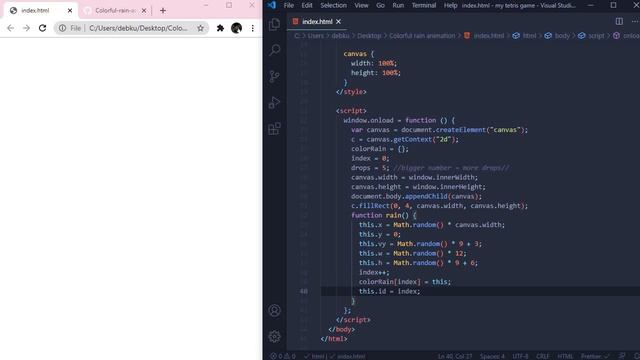Click the 'window.onload = function' line

(399, 120)
